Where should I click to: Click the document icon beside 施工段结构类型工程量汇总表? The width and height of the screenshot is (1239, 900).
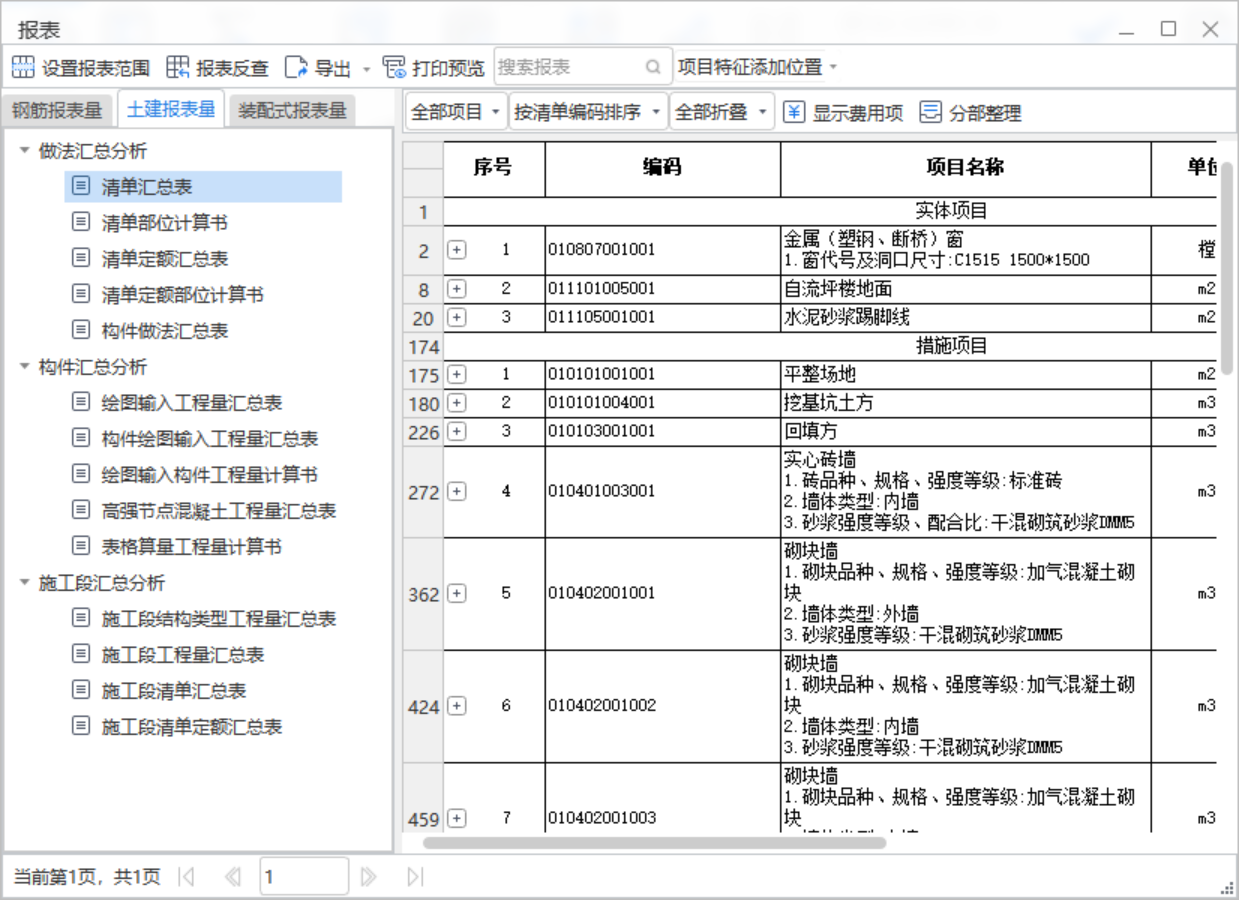[x=81, y=618]
